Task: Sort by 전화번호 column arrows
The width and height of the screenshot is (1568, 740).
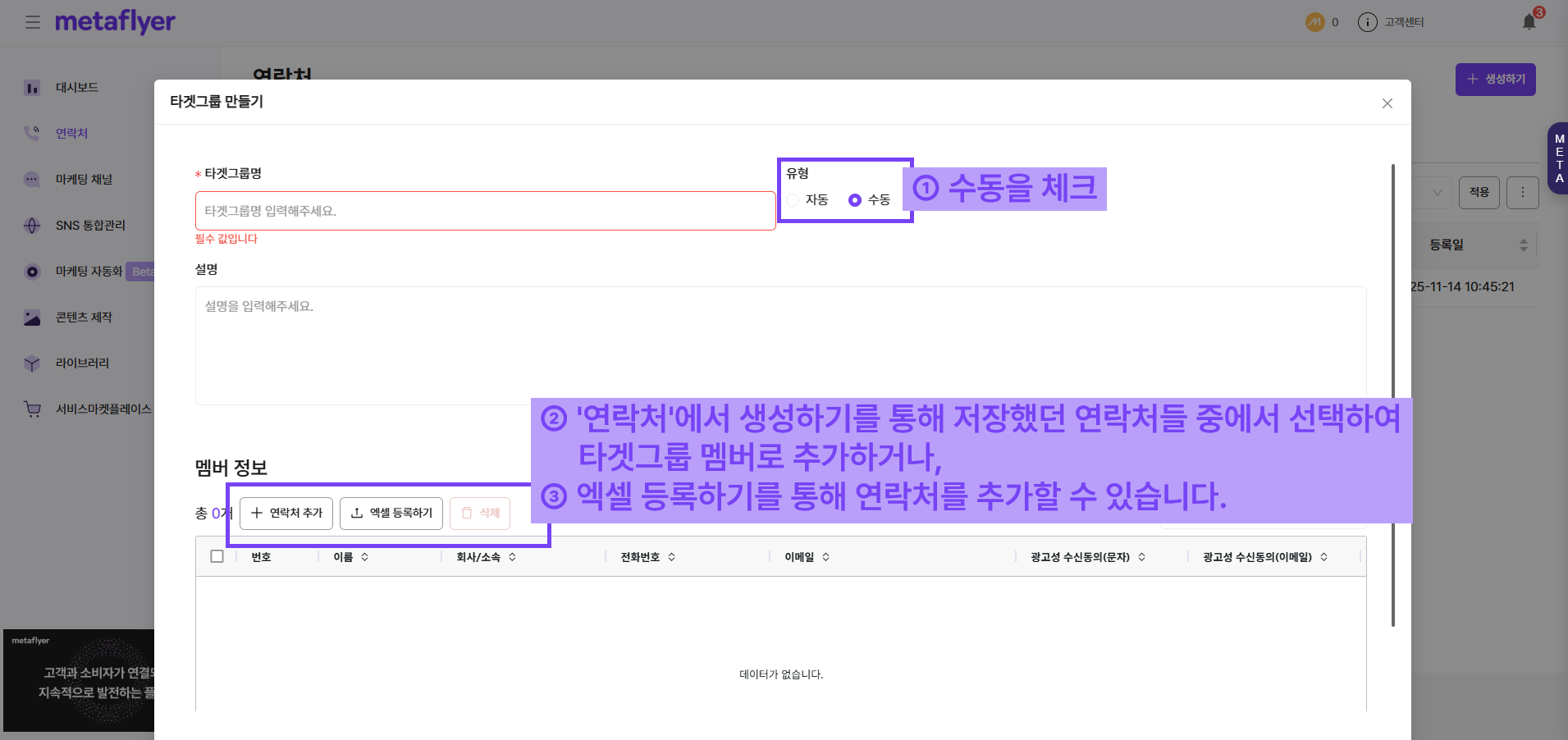Action: tap(671, 557)
